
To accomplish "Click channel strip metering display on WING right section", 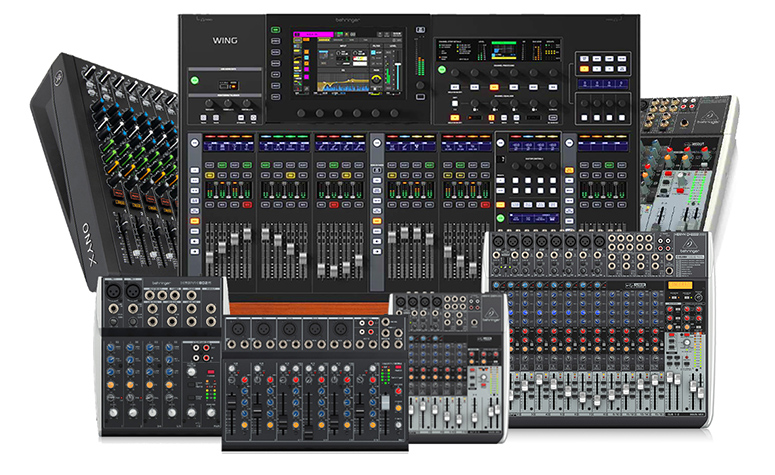I will [x=499, y=50].
